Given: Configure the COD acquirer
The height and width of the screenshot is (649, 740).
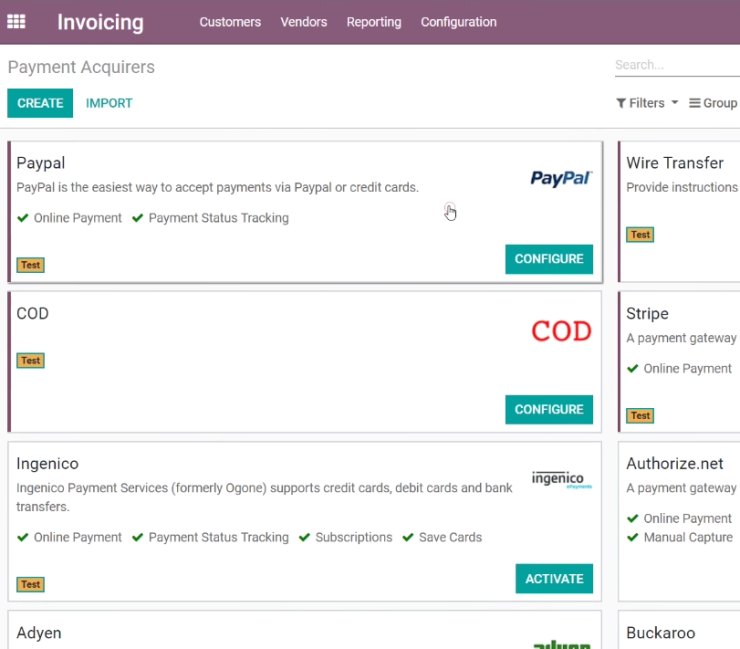Looking at the screenshot, I should point(549,409).
